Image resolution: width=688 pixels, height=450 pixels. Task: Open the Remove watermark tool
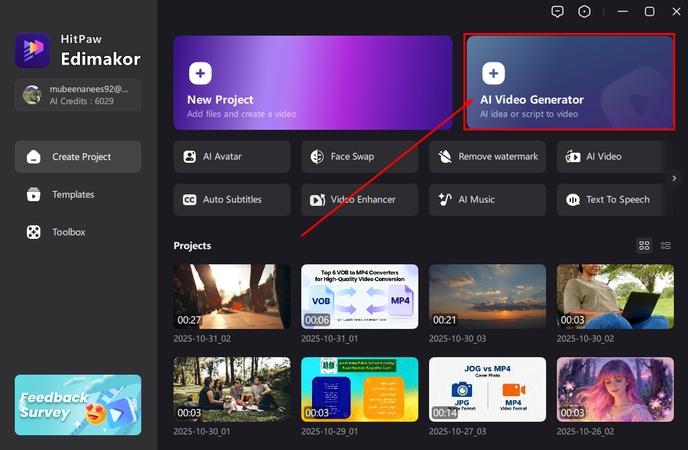tap(487, 157)
